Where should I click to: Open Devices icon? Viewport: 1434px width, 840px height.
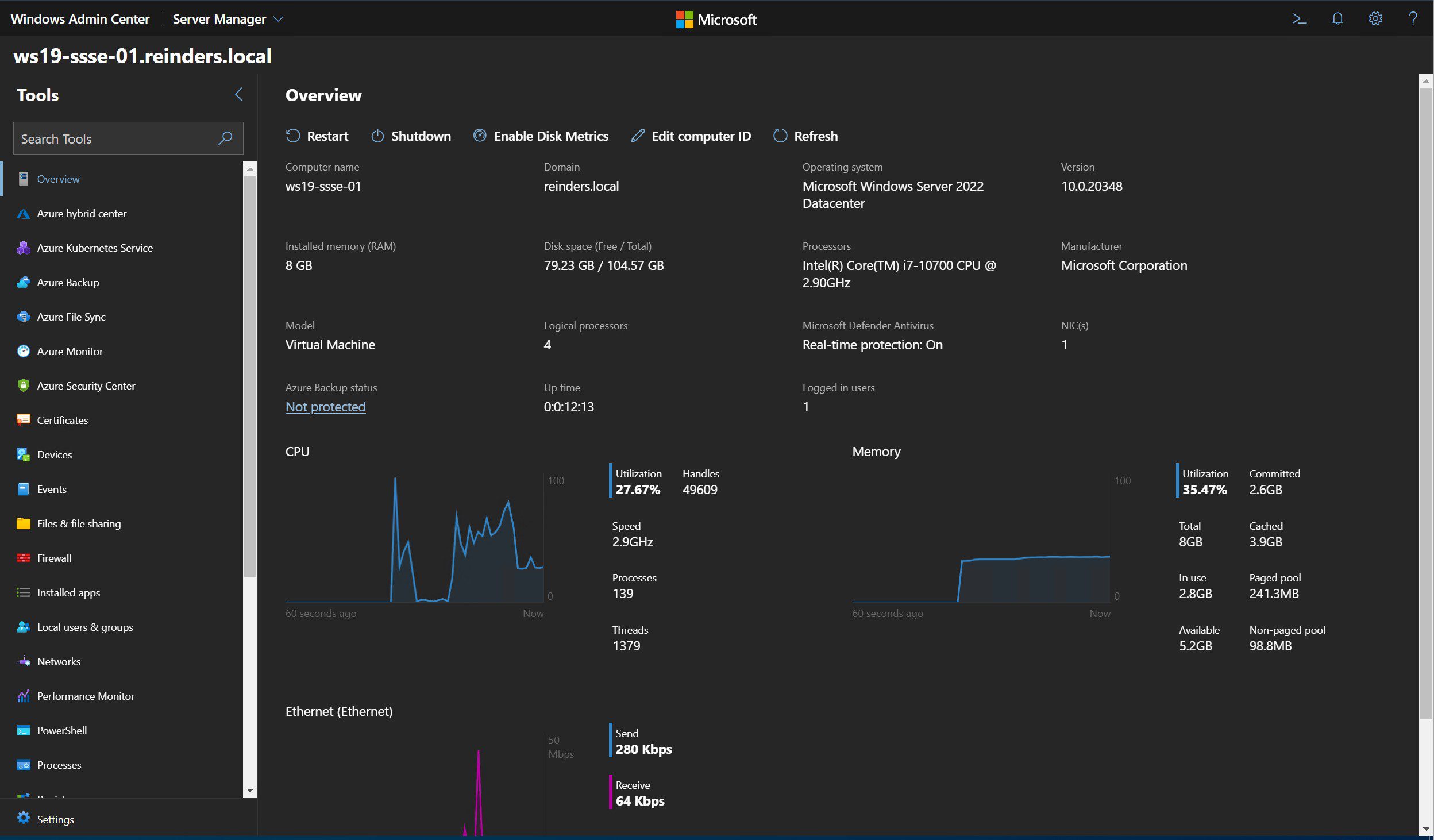(x=24, y=454)
